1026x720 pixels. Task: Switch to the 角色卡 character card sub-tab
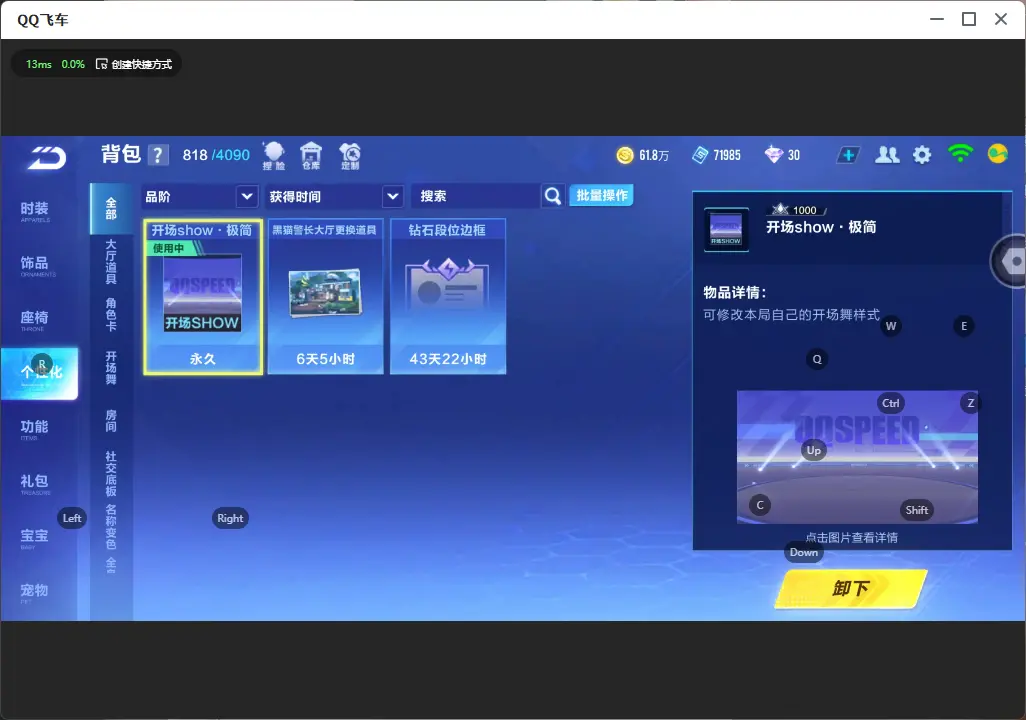[111, 314]
